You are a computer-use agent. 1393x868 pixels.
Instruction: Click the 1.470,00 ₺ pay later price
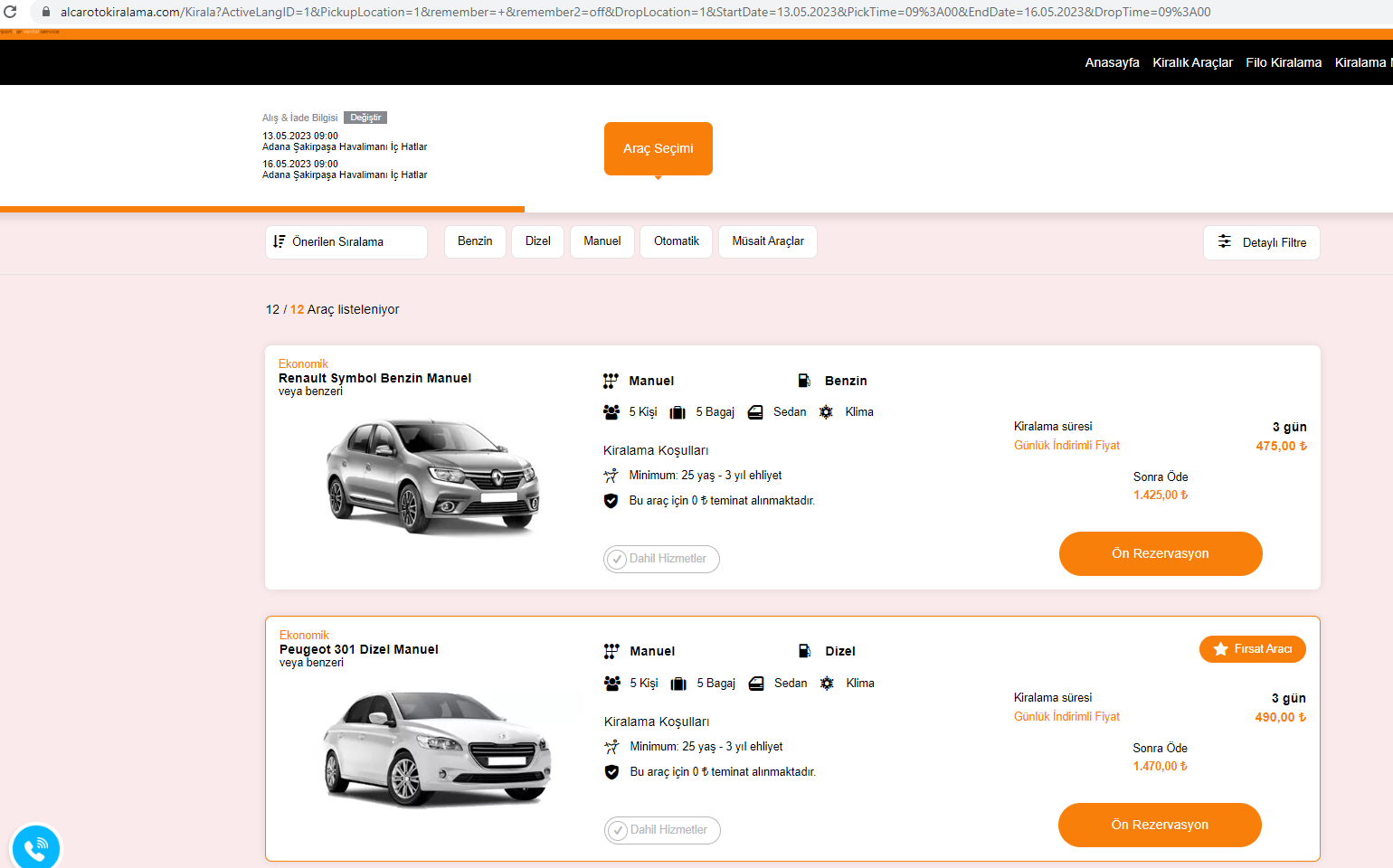(x=1161, y=766)
